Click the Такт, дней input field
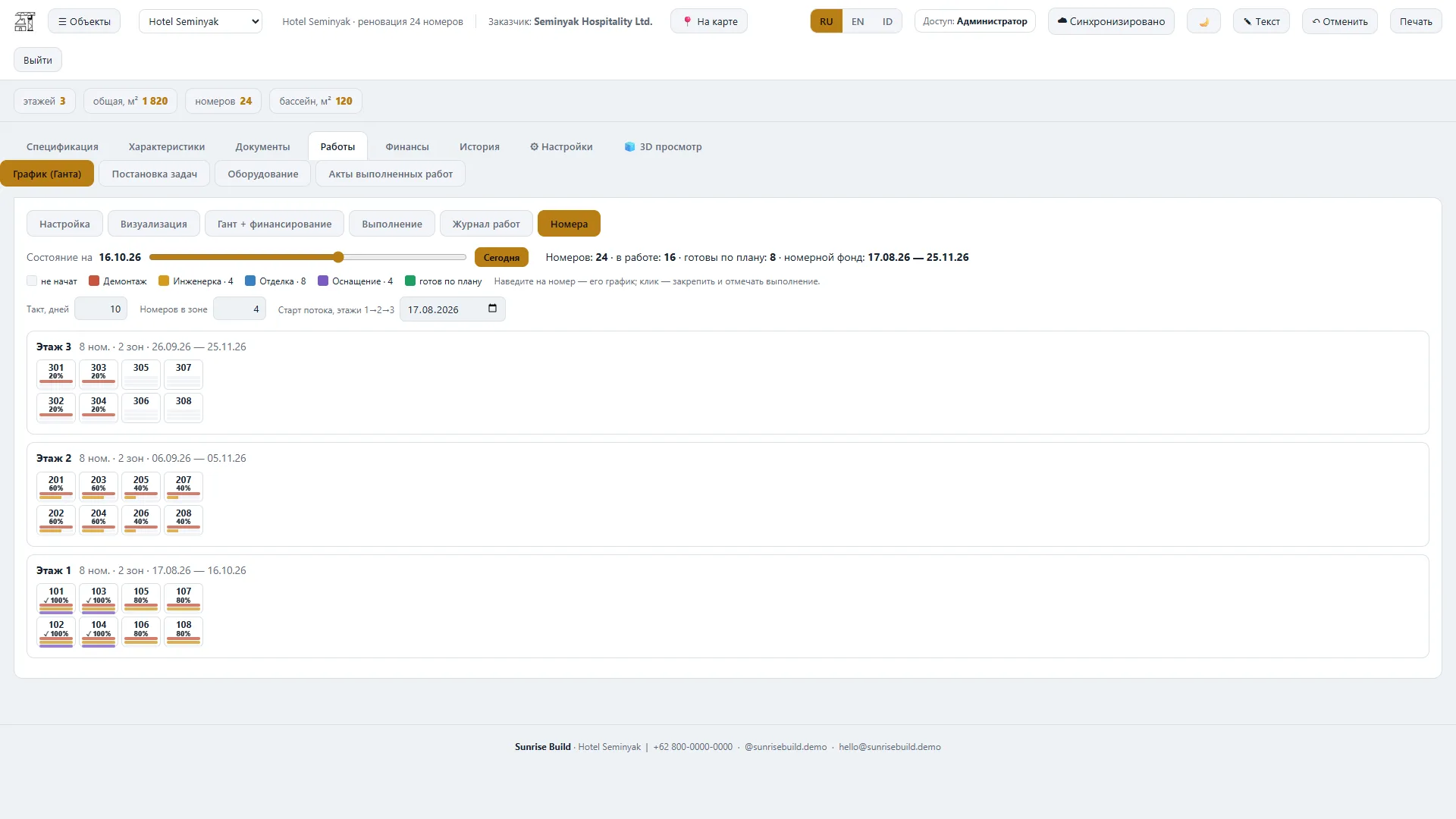The width and height of the screenshot is (1456, 819). tap(101, 309)
